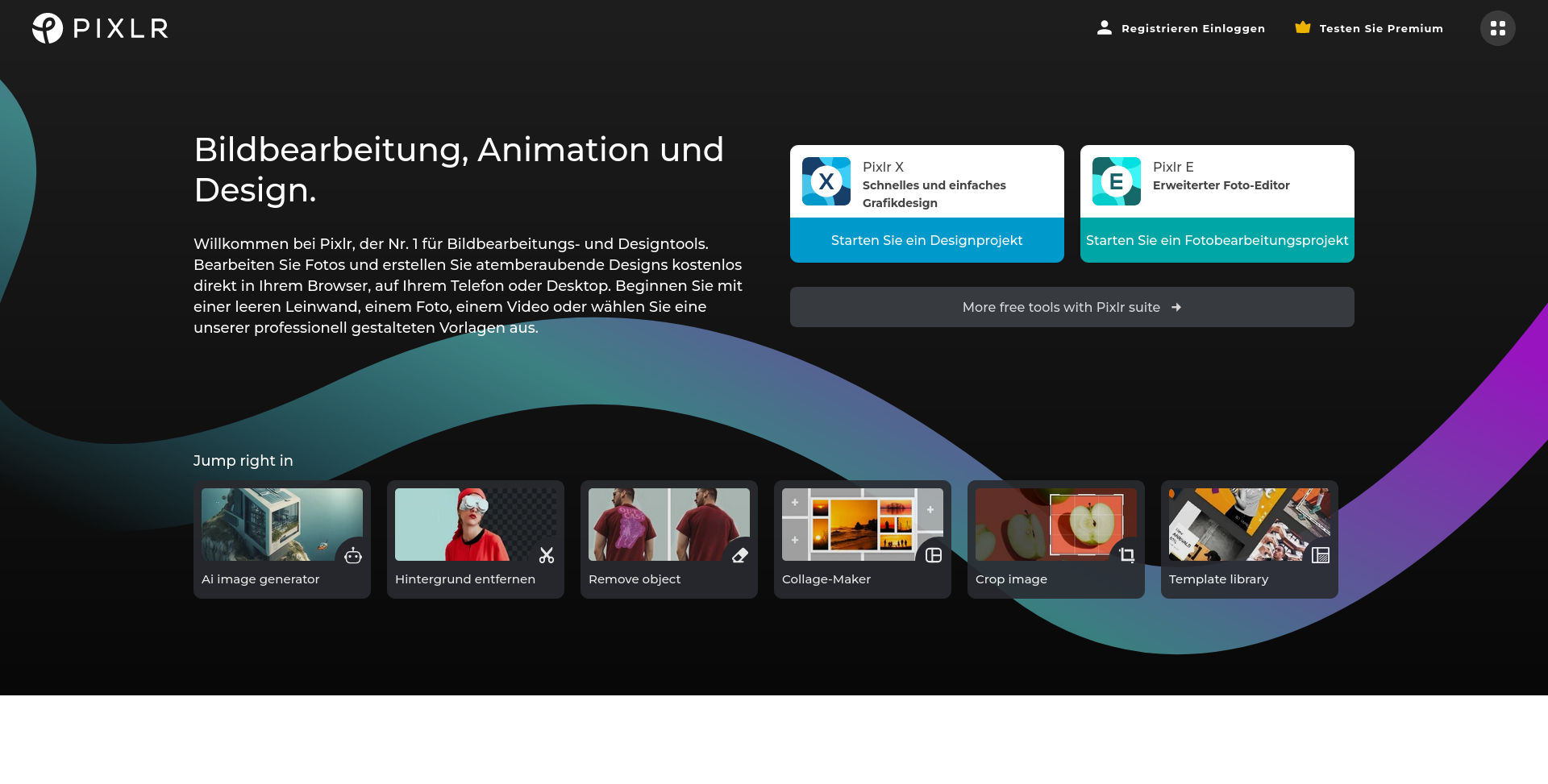This screenshot has width=1548, height=784.
Task: Open the apps grid menu icon
Action: (1497, 28)
